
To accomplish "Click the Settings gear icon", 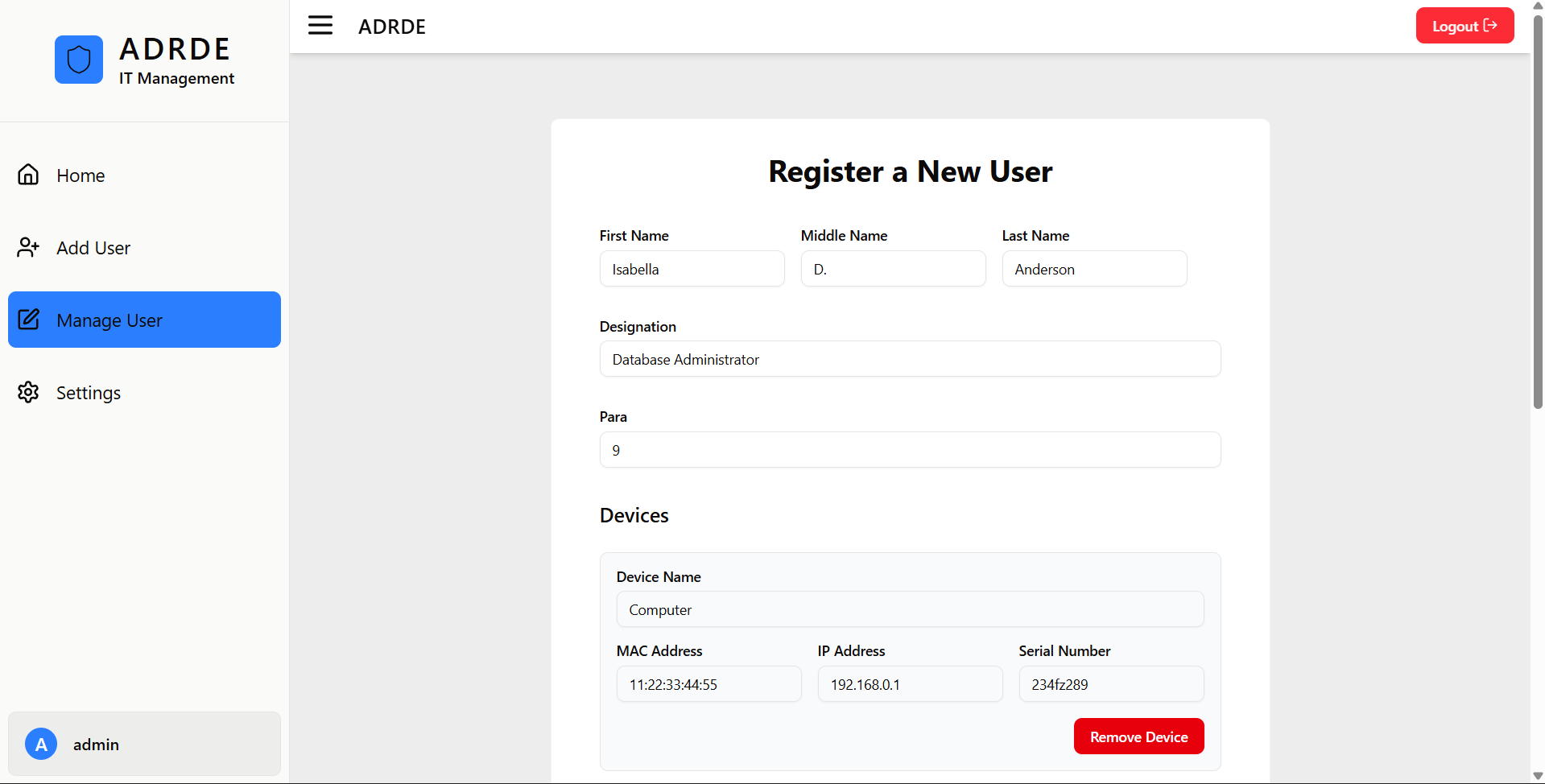I will (x=28, y=392).
